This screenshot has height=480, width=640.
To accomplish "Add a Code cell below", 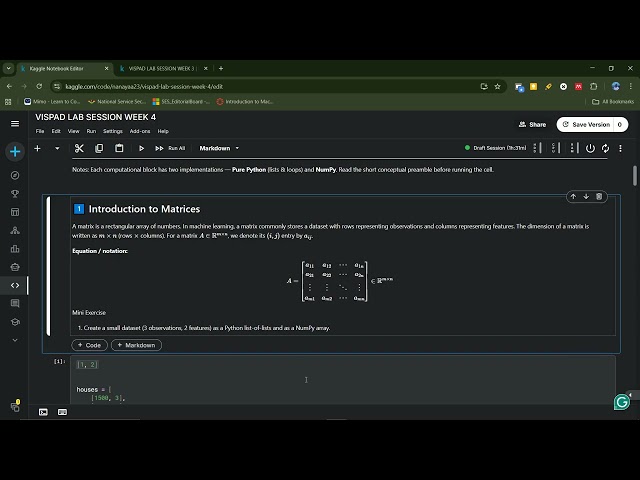I will [89, 345].
